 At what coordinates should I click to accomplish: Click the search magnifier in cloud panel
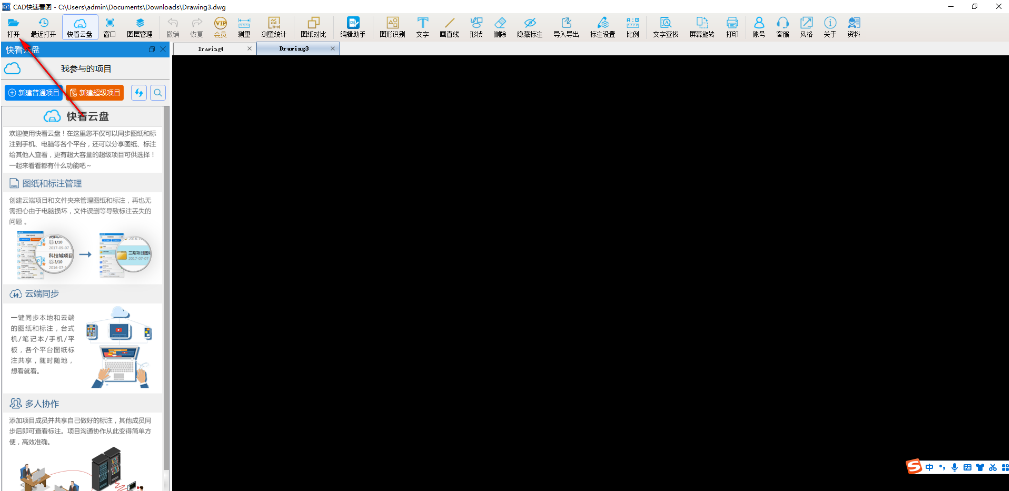pos(158,93)
